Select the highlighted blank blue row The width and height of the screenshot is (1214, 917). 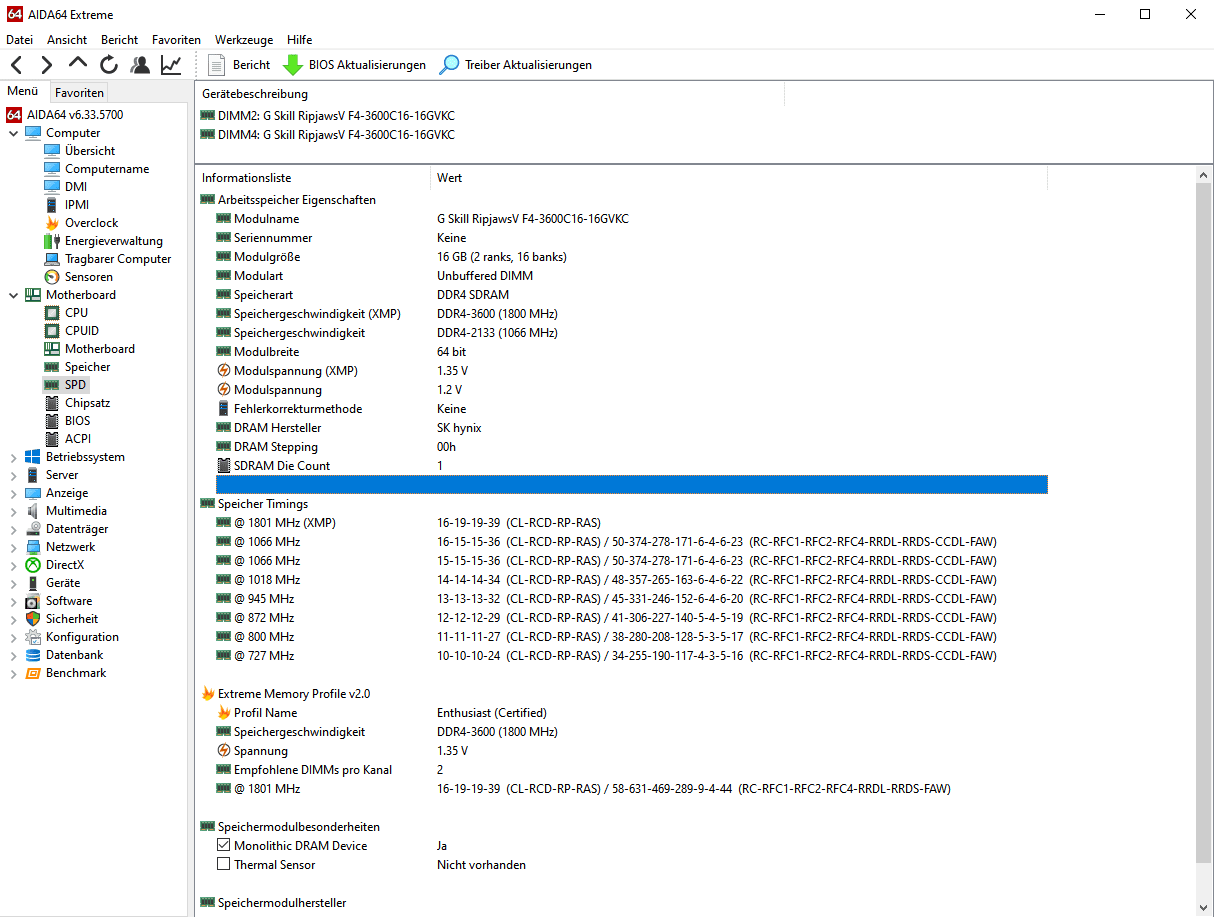click(631, 485)
